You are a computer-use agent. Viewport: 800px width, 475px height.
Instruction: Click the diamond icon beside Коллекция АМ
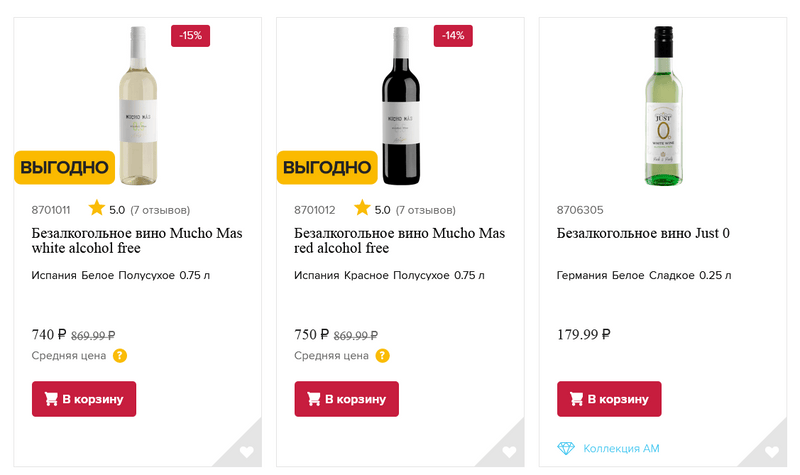[x=567, y=448]
